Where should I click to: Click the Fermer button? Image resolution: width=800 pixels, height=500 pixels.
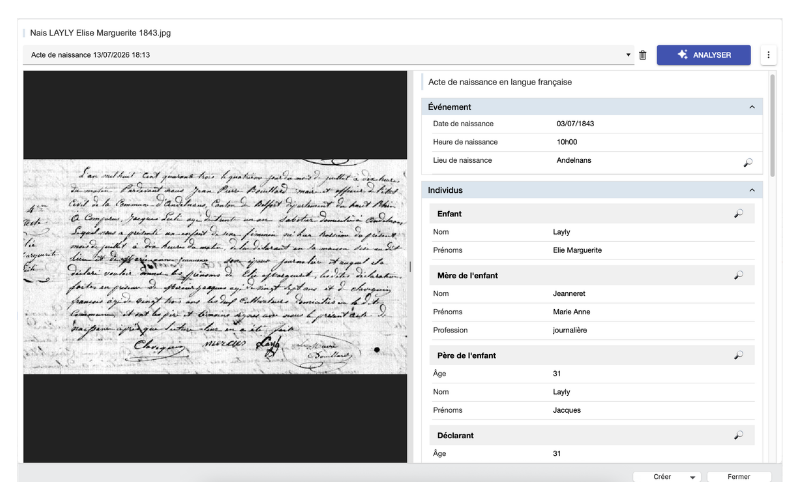click(738, 477)
